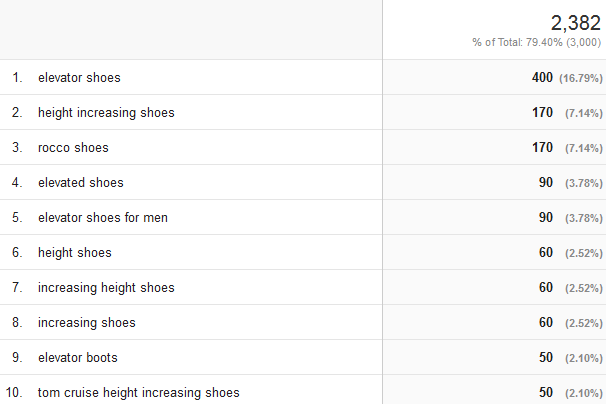Click the 170 value for rocco shoes
Image resolution: width=606 pixels, height=404 pixels.
[542, 147]
